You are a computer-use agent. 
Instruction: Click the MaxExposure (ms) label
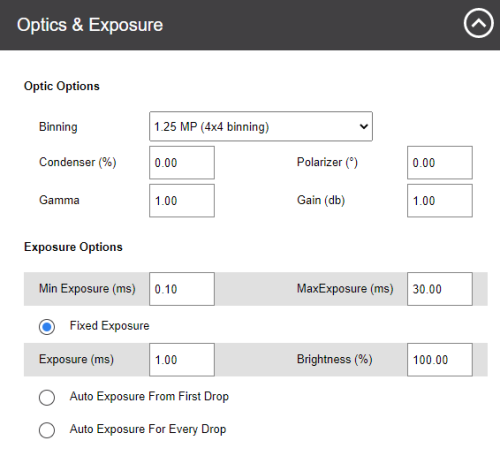[x=345, y=288]
